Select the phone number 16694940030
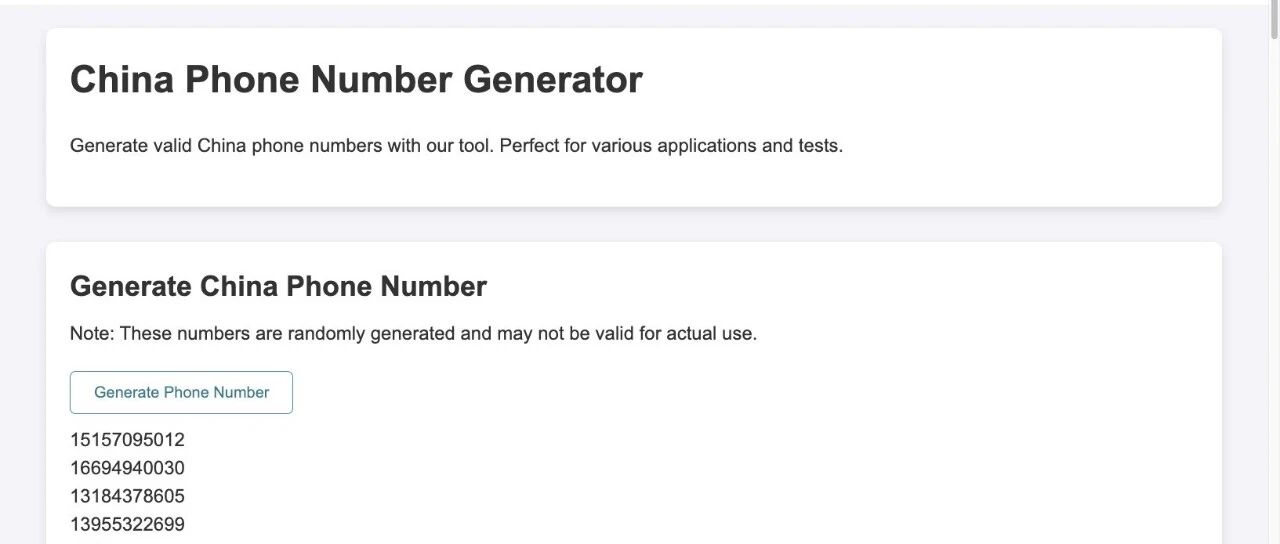The width and height of the screenshot is (1280, 544). click(x=127, y=468)
